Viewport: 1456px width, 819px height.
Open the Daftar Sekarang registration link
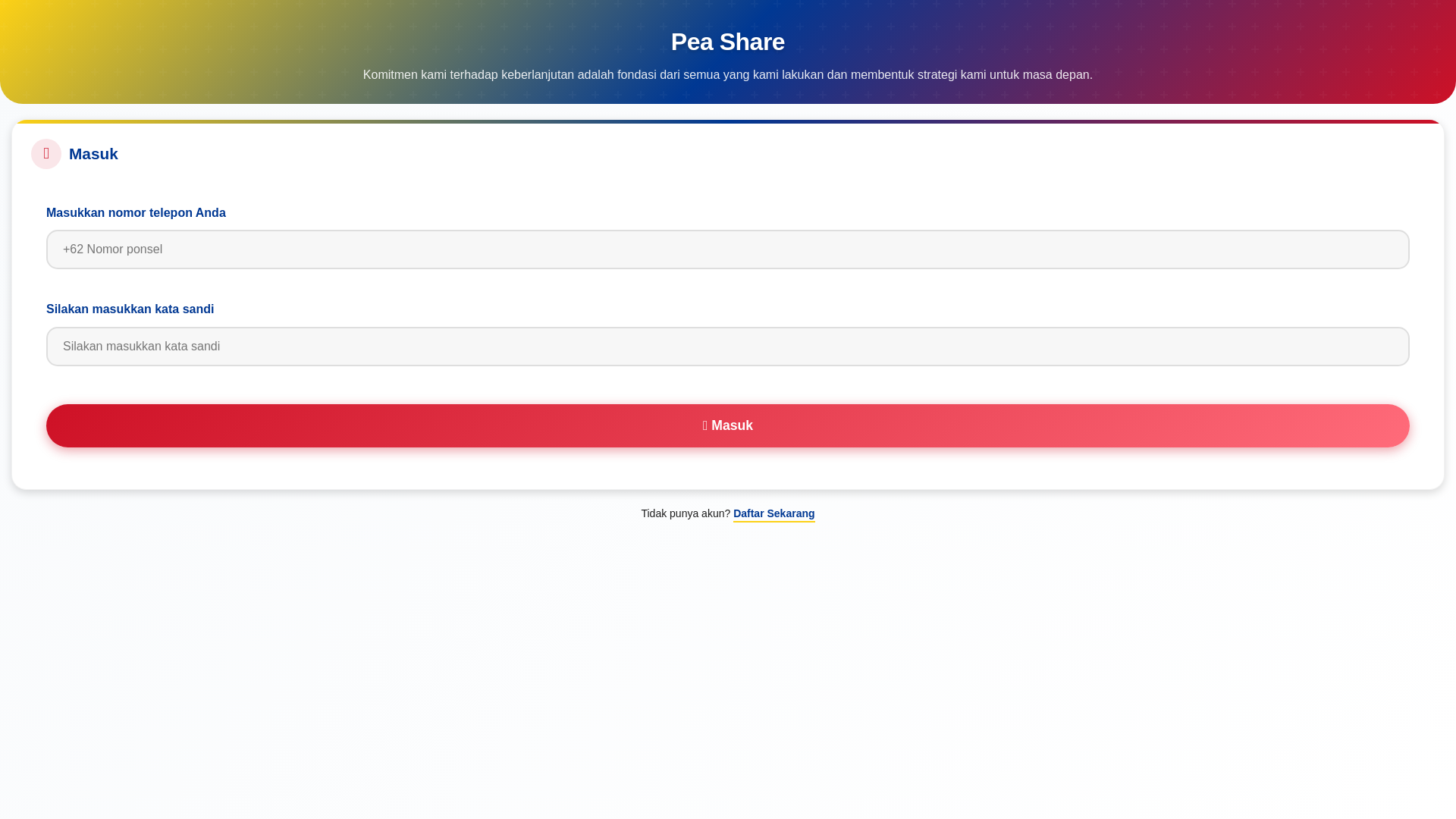[773, 514]
